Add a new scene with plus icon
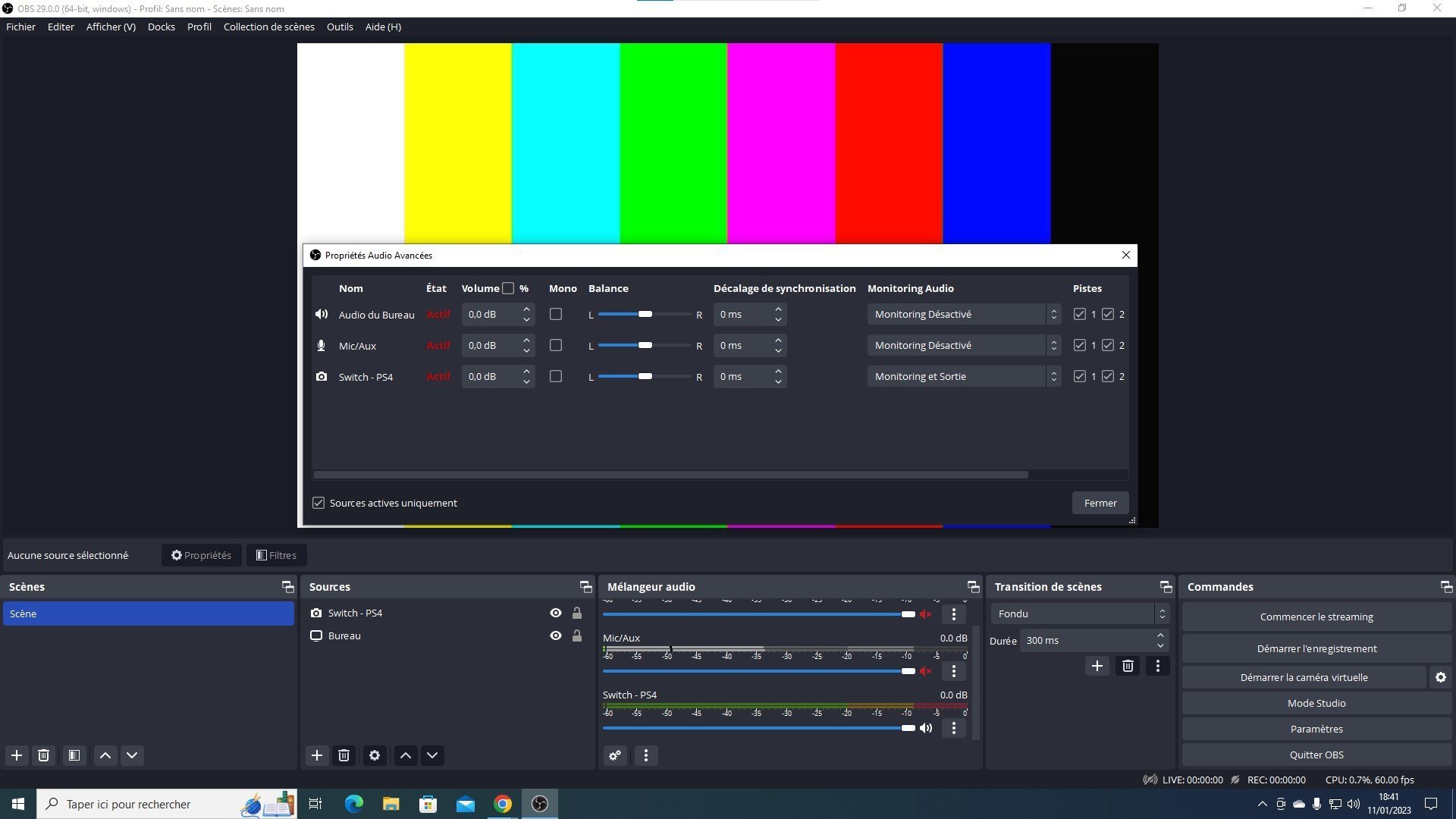Viewport: 1456px width, 819px height. [17, 755]
